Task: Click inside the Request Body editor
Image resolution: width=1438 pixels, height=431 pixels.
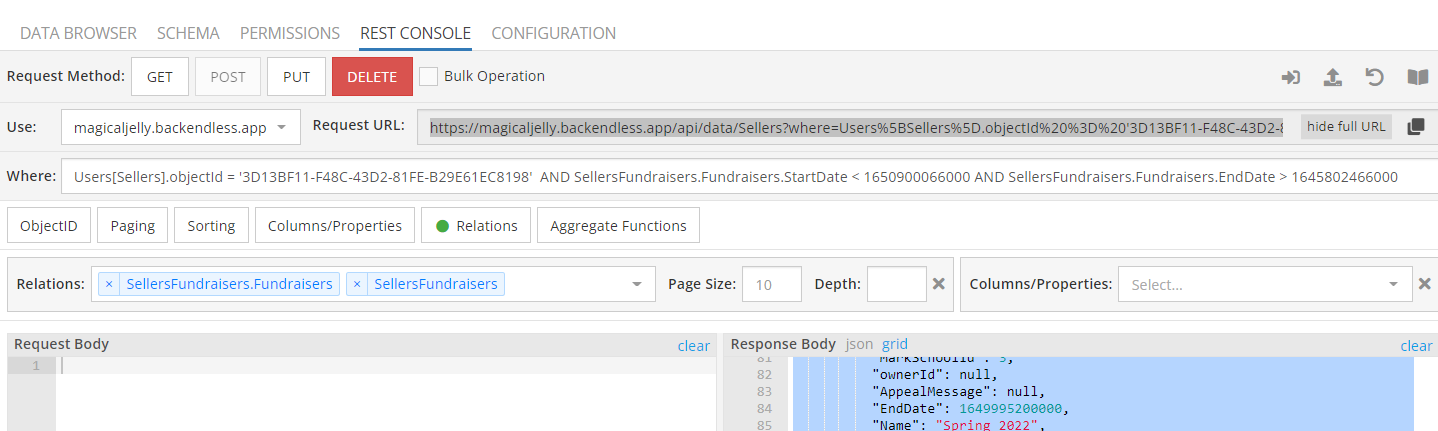Action: pyautogui.click(x=386, y=395)
